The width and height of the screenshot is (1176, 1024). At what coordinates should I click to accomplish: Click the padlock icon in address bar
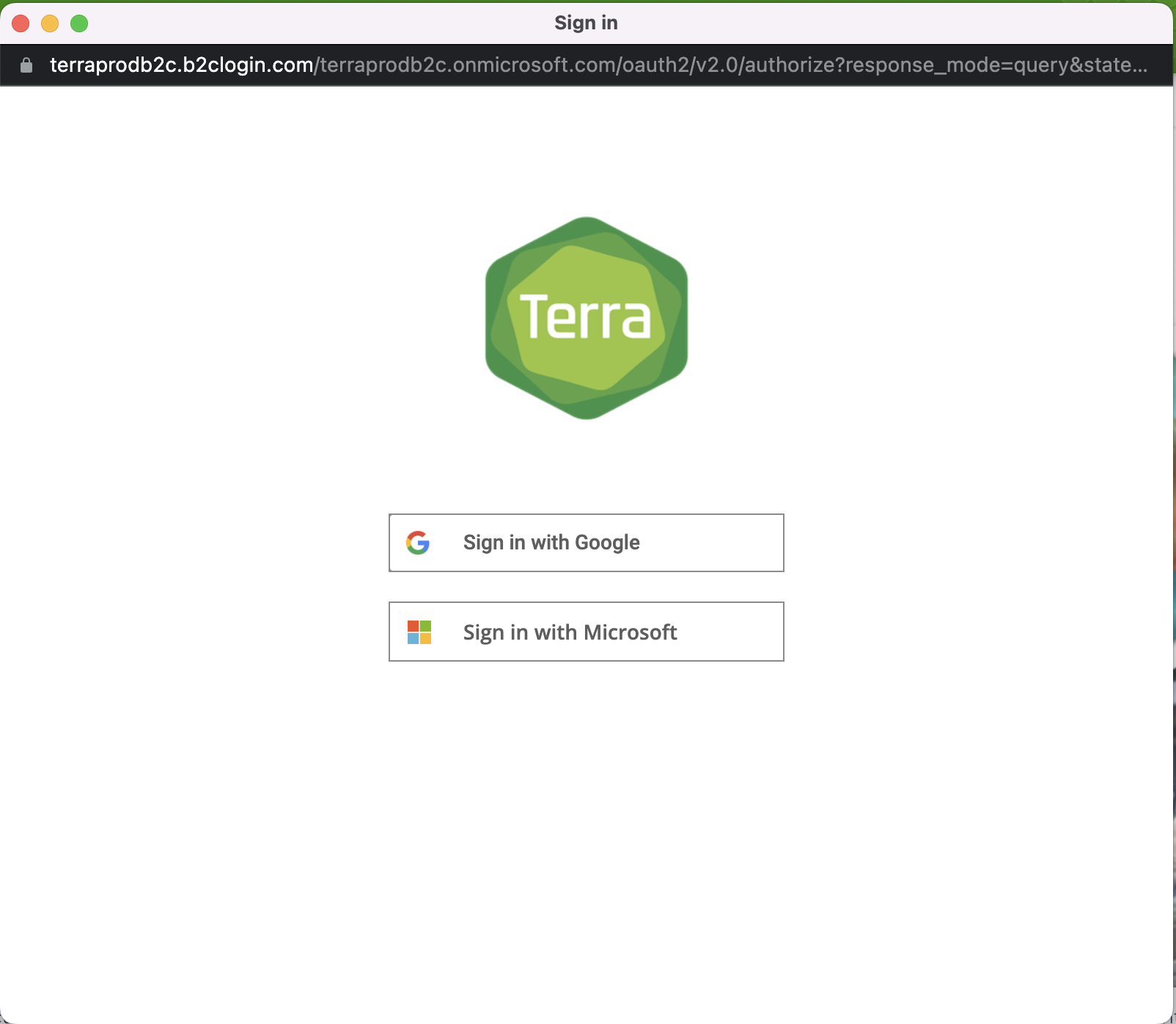(x=26, y=65)
